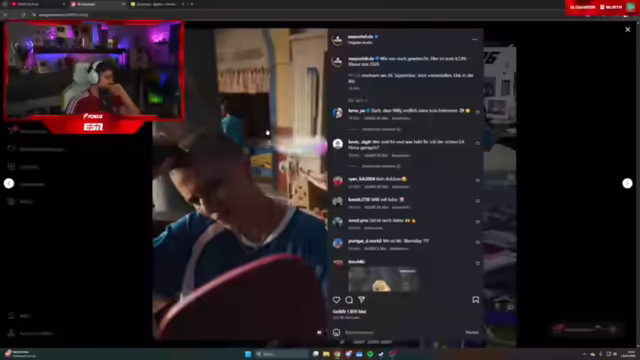Open avatar of the EA Firma commenter
The height and width of the screenshot is (360, 640).
pos(338,144)
